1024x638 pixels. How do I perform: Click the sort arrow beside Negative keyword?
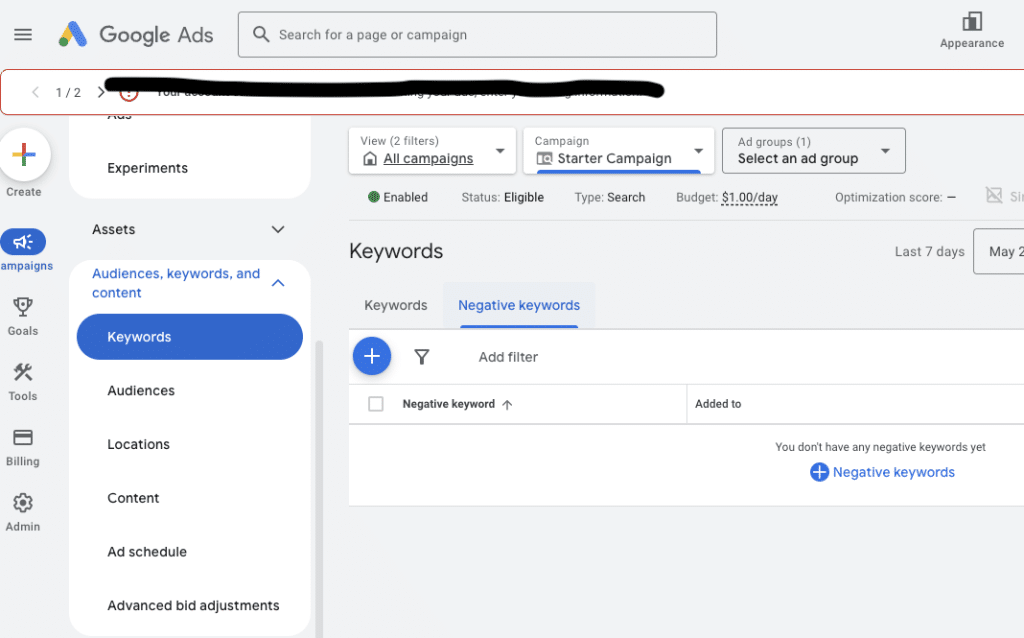(507, 404)
